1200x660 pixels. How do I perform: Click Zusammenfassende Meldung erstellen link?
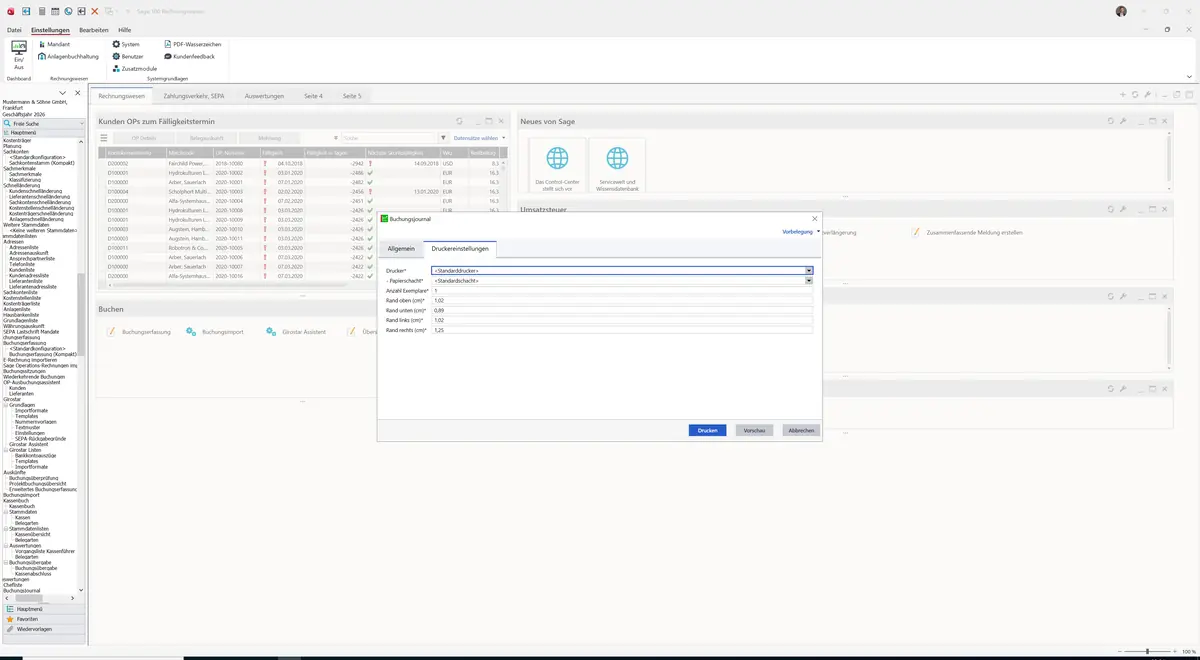click(x=966, y=232)
